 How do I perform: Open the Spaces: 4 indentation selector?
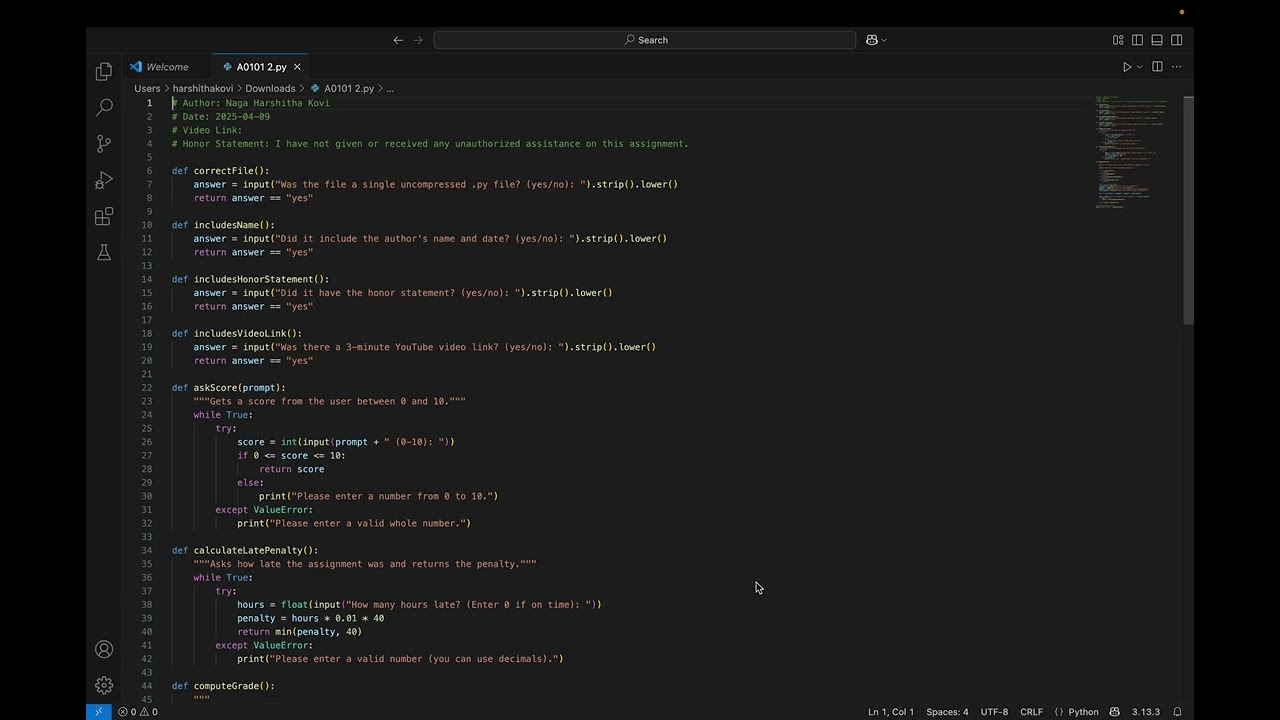point(947,712)
